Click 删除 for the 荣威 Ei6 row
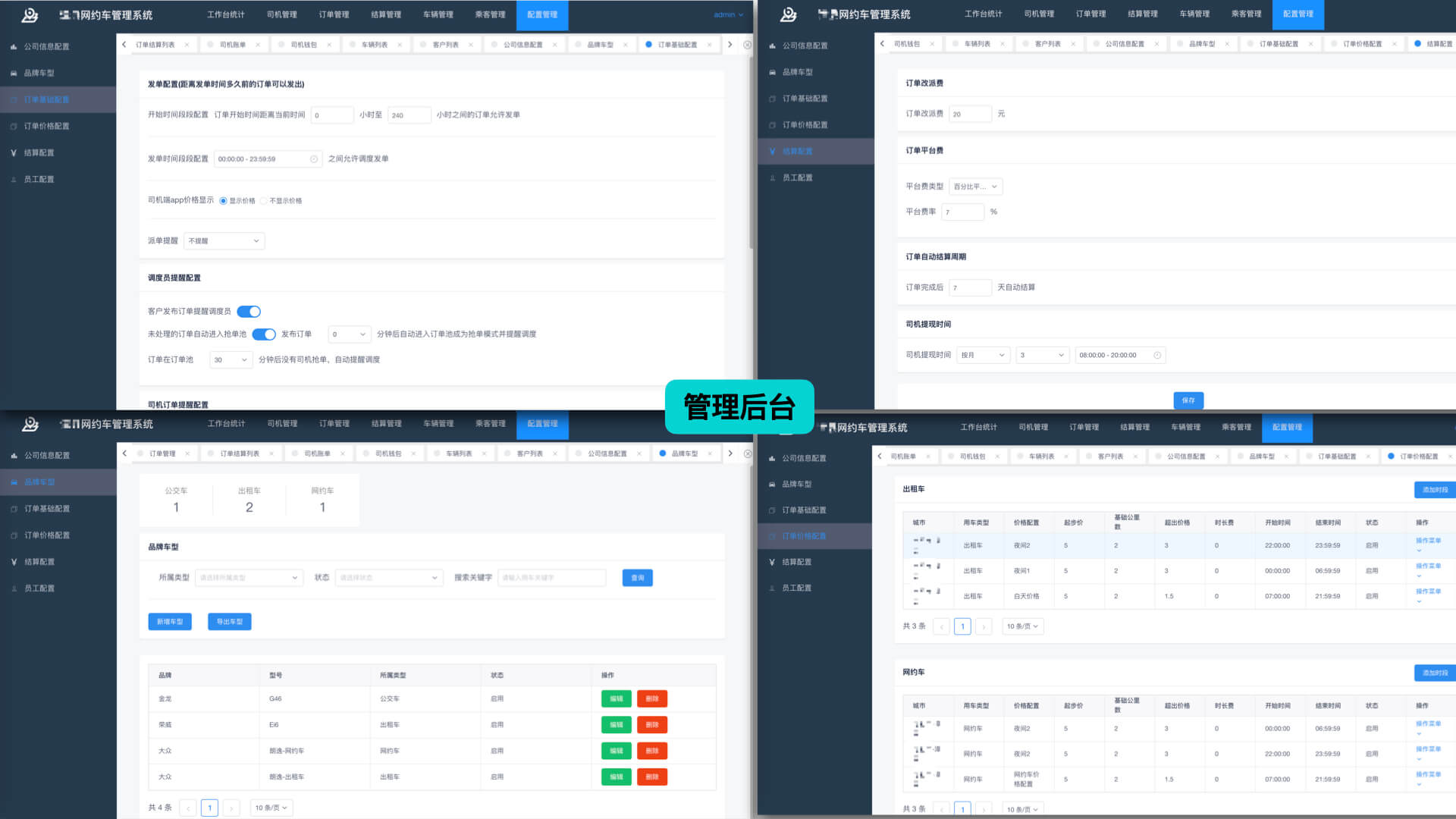This screenshot has width=1456, height=819. [x=652, y=725]
